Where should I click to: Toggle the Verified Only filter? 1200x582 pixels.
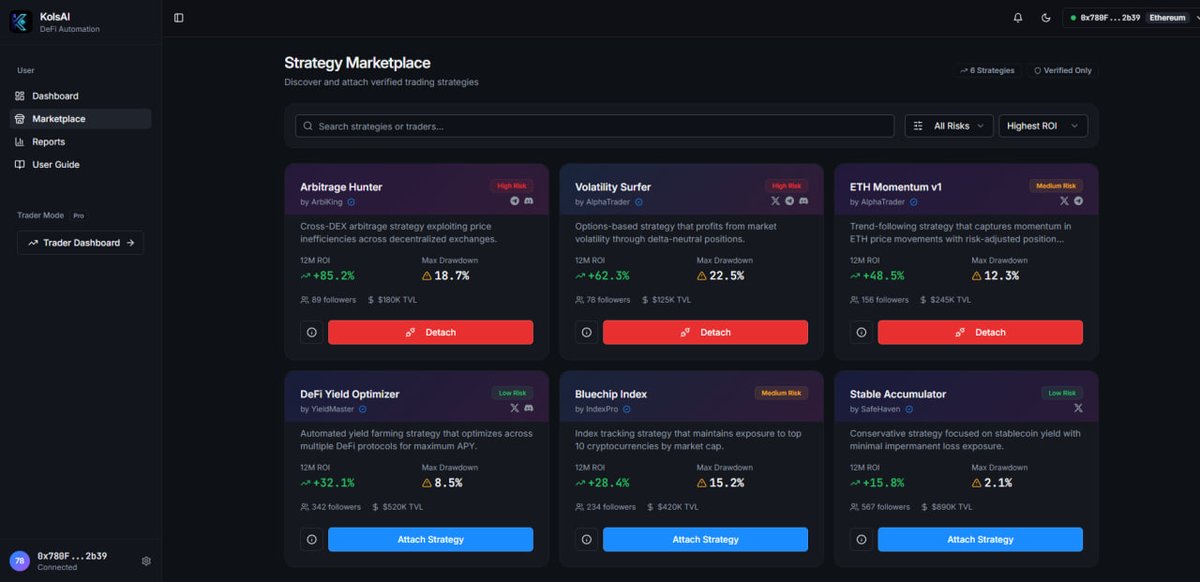click(x=1063, y=71)
